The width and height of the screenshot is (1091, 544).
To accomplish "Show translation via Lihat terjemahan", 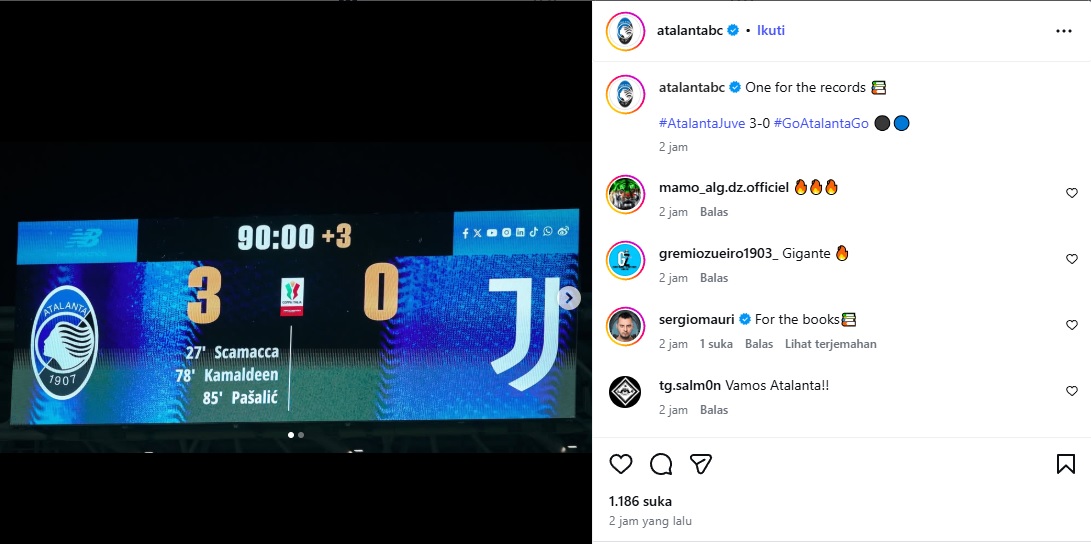I will point(830,344).
